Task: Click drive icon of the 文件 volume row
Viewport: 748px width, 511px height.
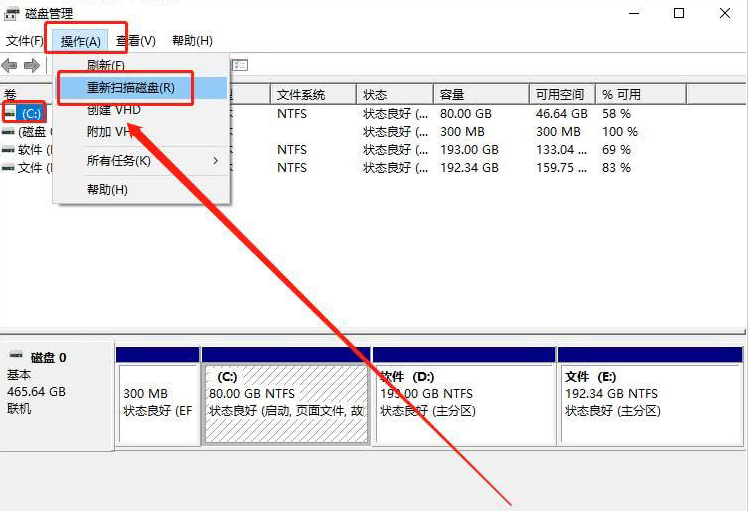Action: tap(8, 167)
